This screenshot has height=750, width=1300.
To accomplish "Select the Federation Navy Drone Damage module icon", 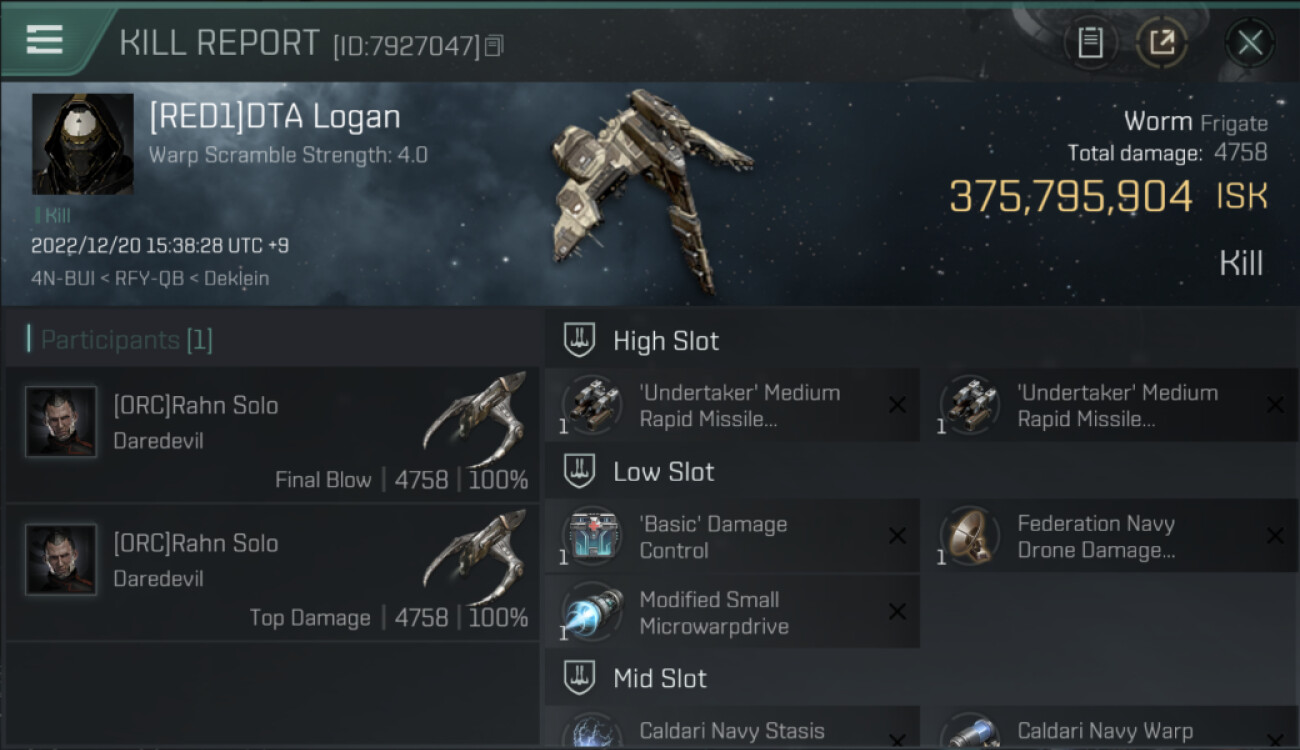I will coord(970,536).
